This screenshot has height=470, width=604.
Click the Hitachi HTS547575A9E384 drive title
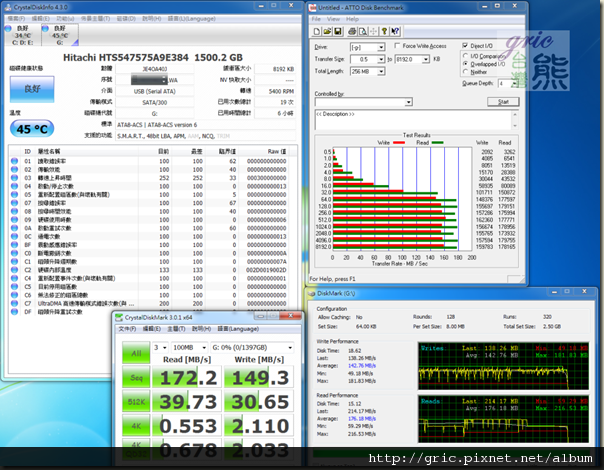pyautogui.click(x=153, y=57)
